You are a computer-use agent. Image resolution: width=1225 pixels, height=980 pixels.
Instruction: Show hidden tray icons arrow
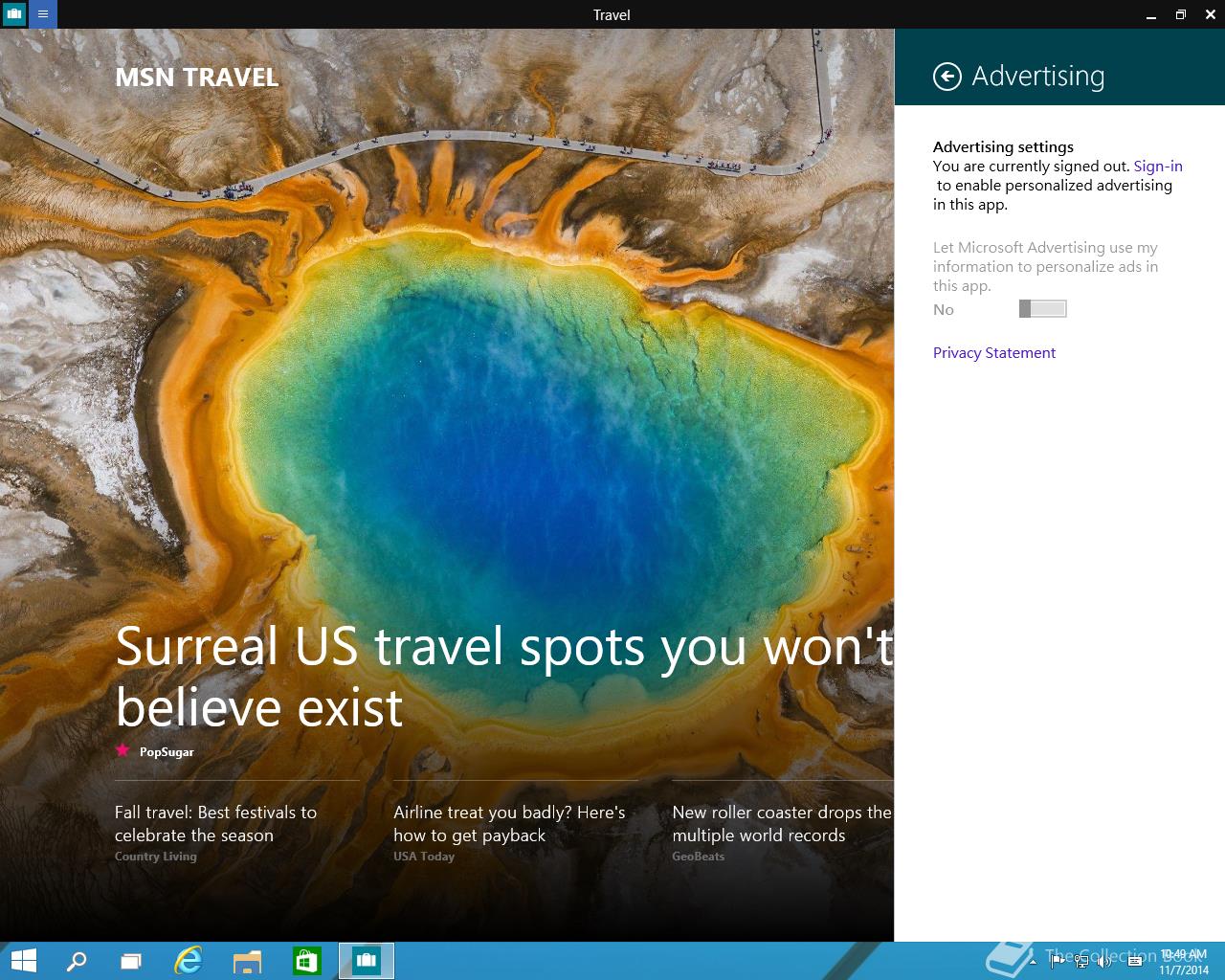(1032, 960)
